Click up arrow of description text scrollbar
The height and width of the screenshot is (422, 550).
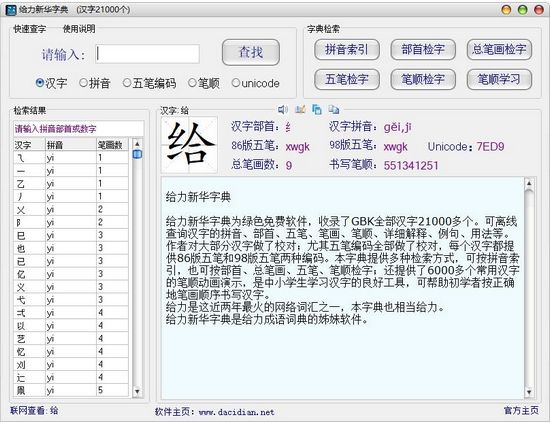[529, 183]
